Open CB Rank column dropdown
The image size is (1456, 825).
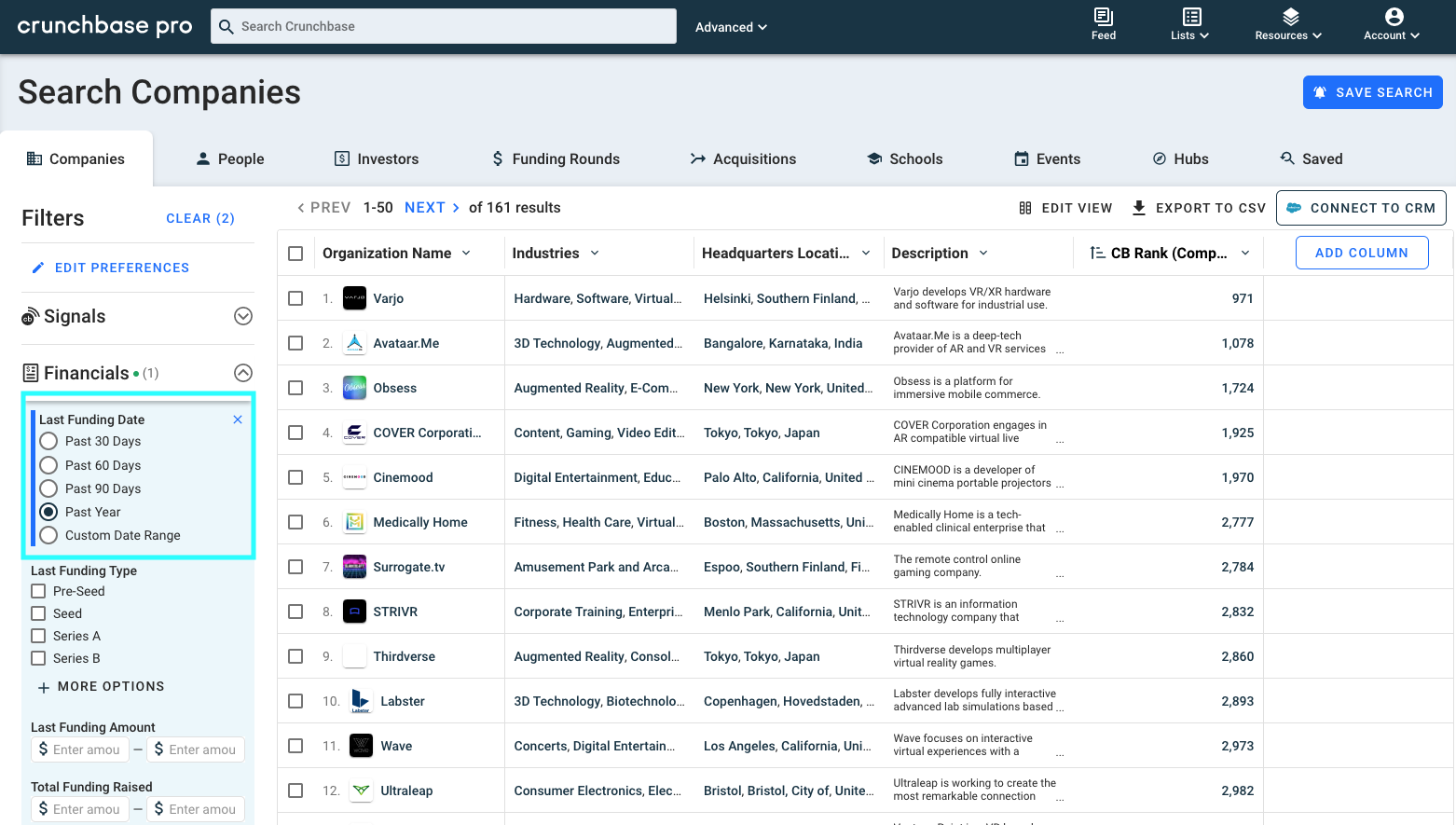[1245, 254]
